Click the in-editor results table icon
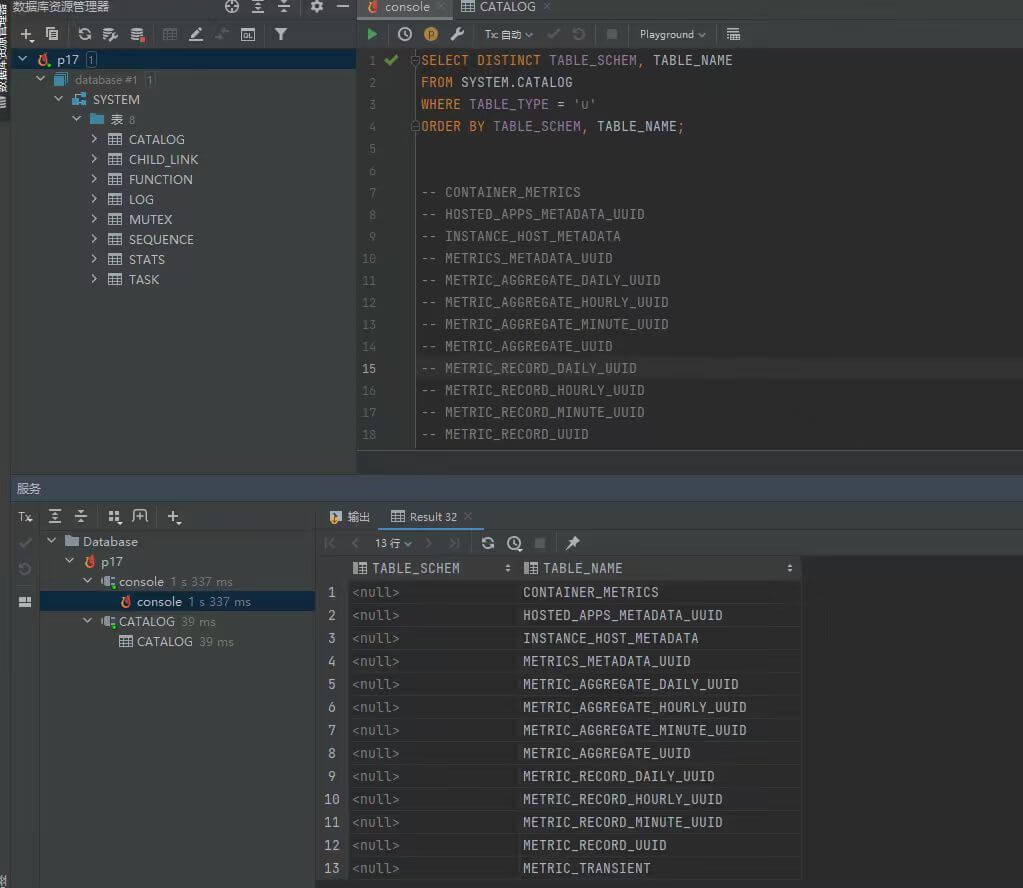The width and height of the screenshot is (1023, 888). (x=733, y=34)
